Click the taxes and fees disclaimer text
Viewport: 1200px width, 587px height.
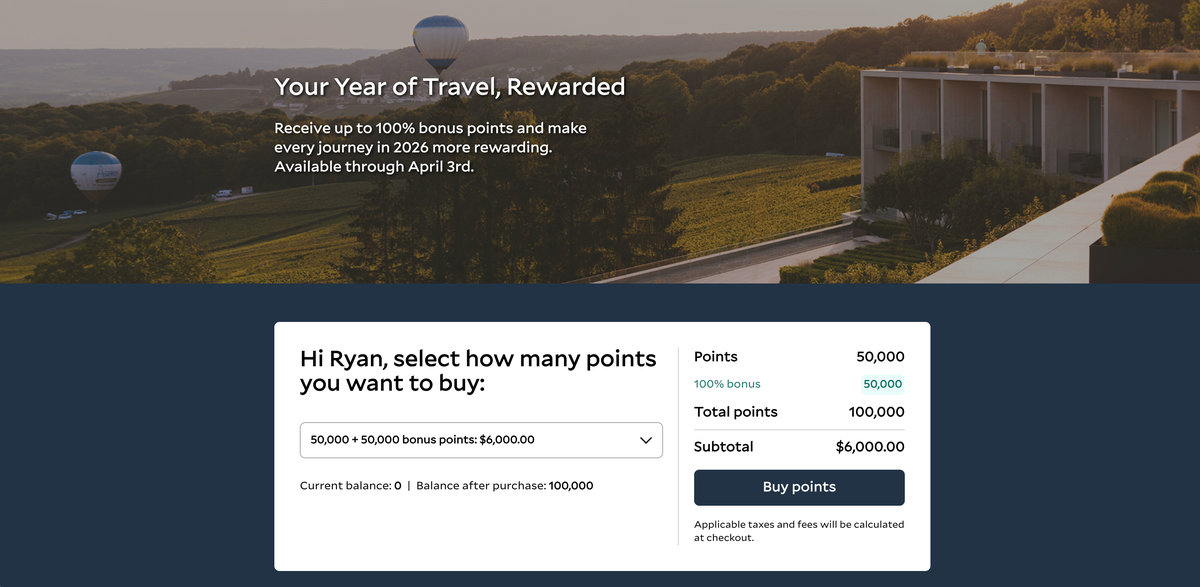tap(799, 530)
